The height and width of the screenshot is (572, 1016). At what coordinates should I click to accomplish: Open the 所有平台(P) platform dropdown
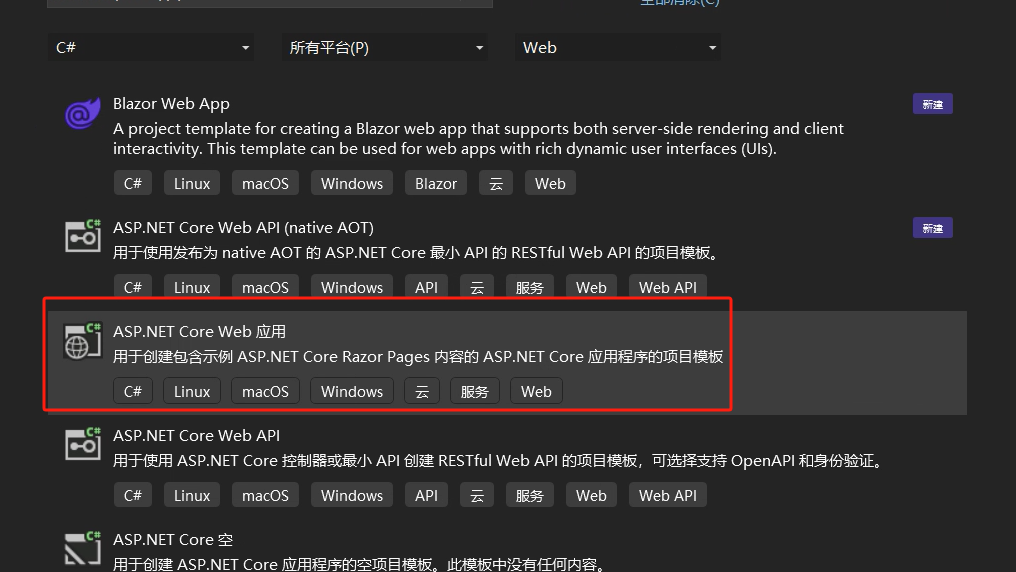tap(385, 47)
